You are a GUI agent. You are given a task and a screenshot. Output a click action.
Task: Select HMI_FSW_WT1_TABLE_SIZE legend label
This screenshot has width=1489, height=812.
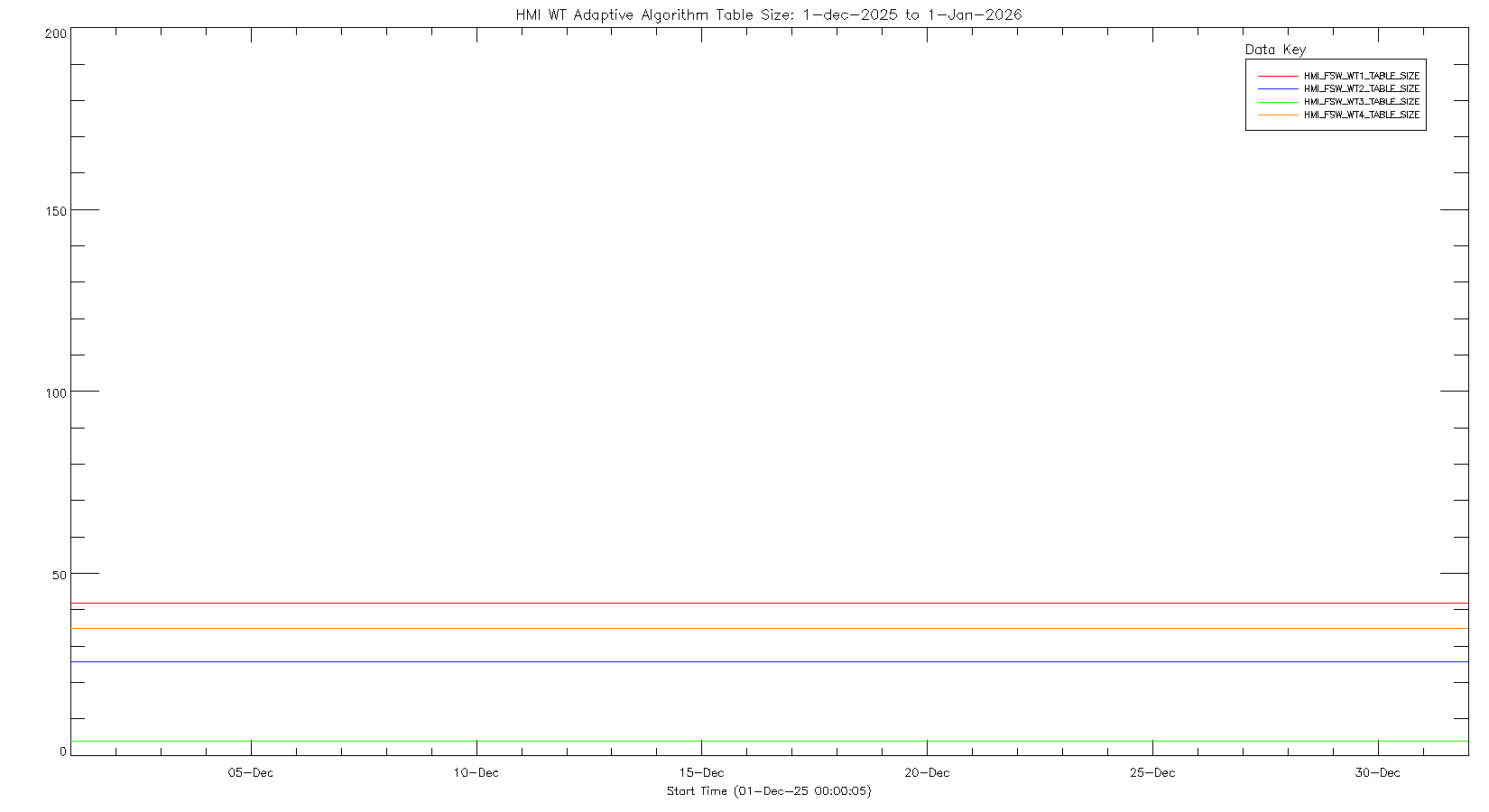coord(1361,77)
